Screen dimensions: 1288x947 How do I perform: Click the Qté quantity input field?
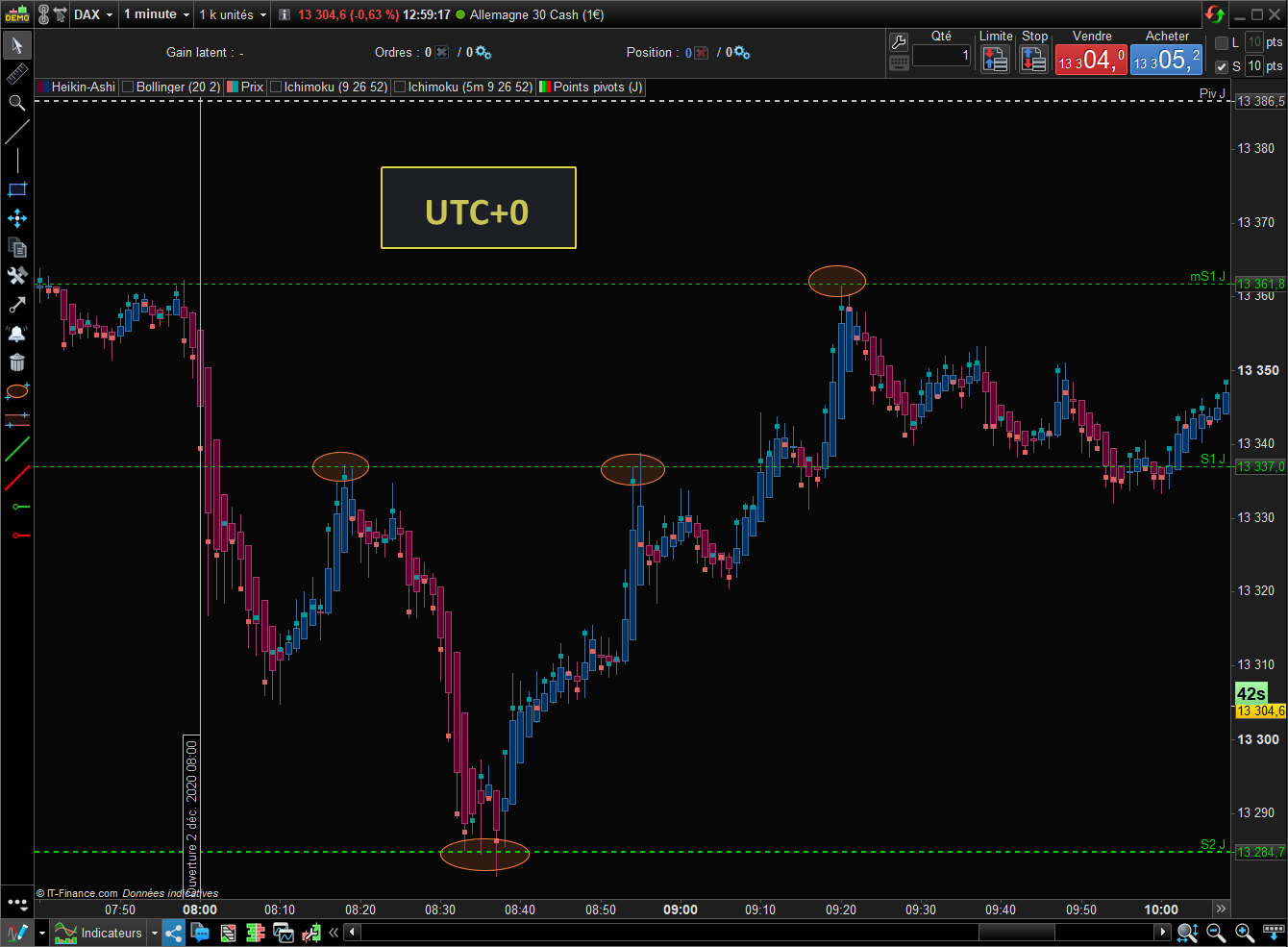coord(942,56)
